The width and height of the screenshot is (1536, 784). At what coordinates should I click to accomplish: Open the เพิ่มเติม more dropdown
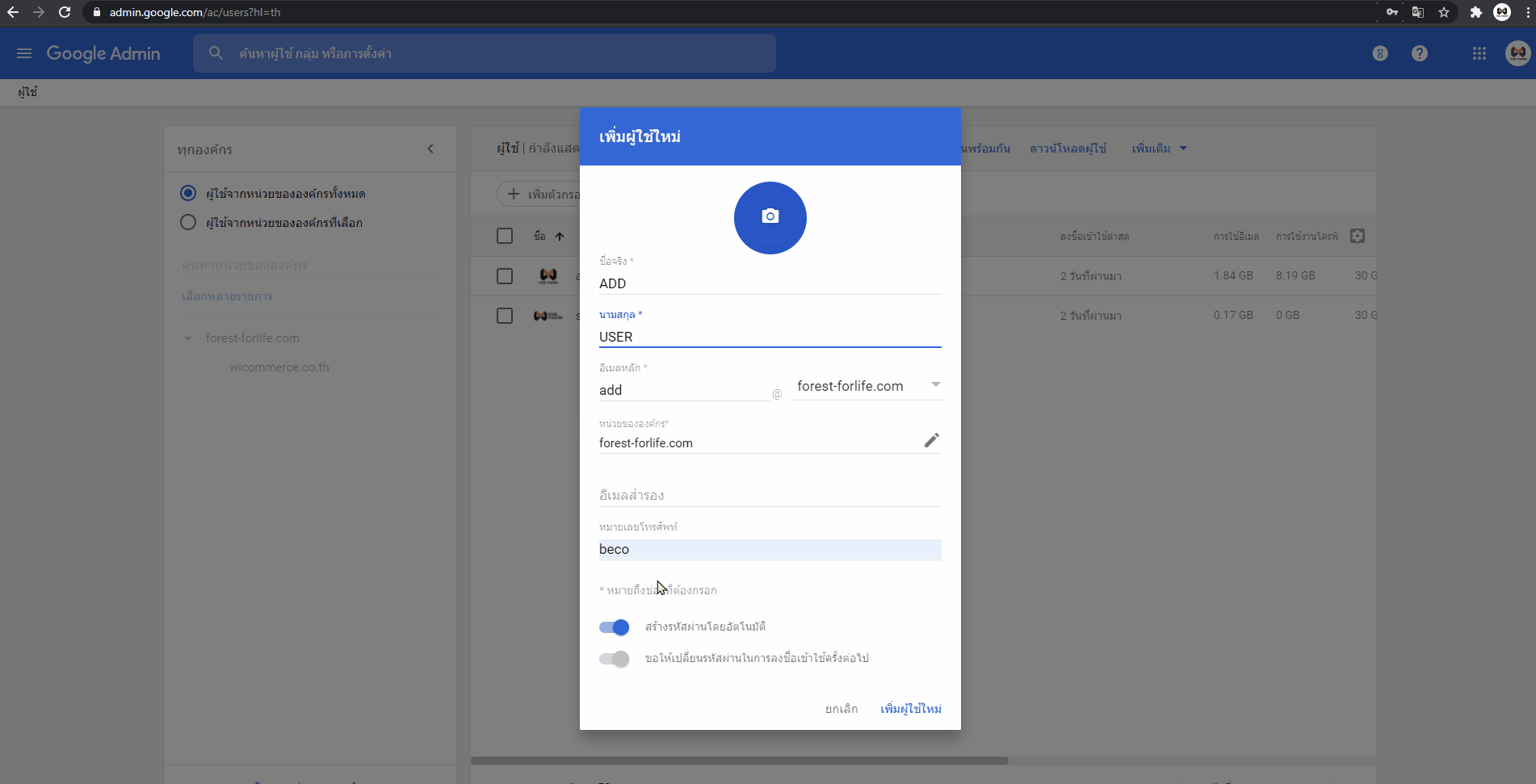tap(1159, 149)
